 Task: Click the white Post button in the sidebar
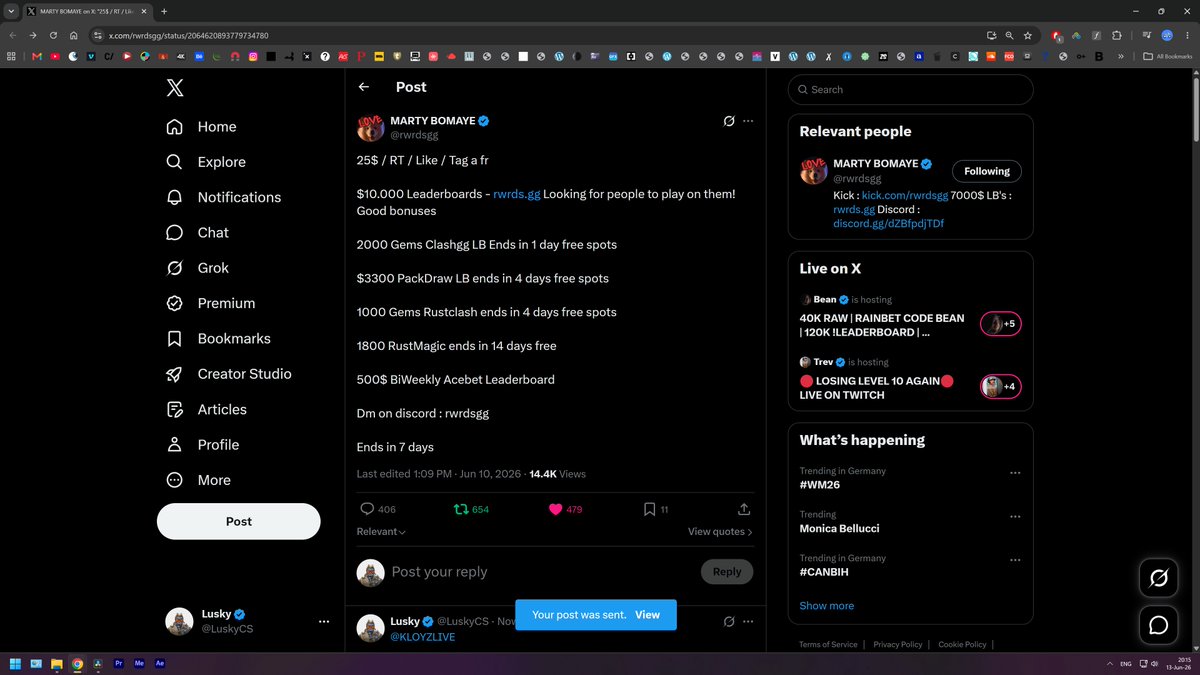click(239, 521)
